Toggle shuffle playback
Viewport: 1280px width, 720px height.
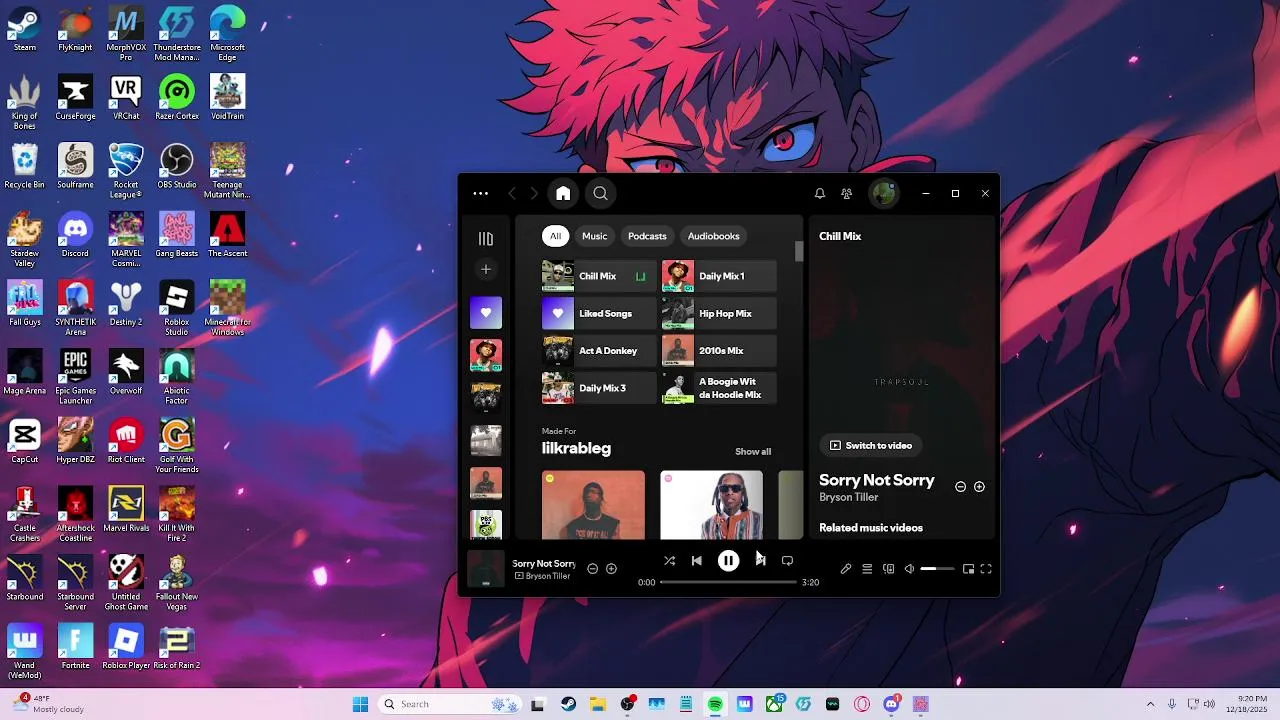[x=669, y=561]
